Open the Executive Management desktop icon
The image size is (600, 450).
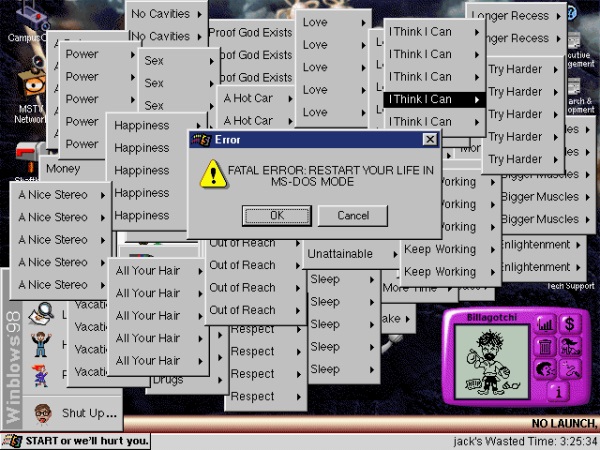click(x=575, y=40)
